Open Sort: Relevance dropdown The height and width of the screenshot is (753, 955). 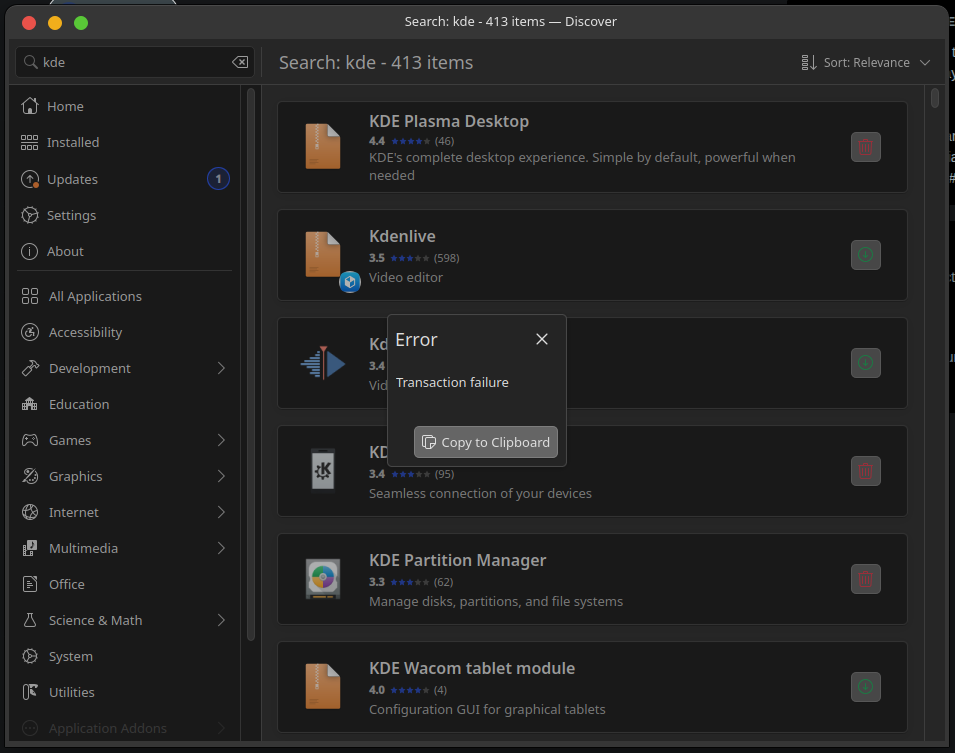[865, 63]
